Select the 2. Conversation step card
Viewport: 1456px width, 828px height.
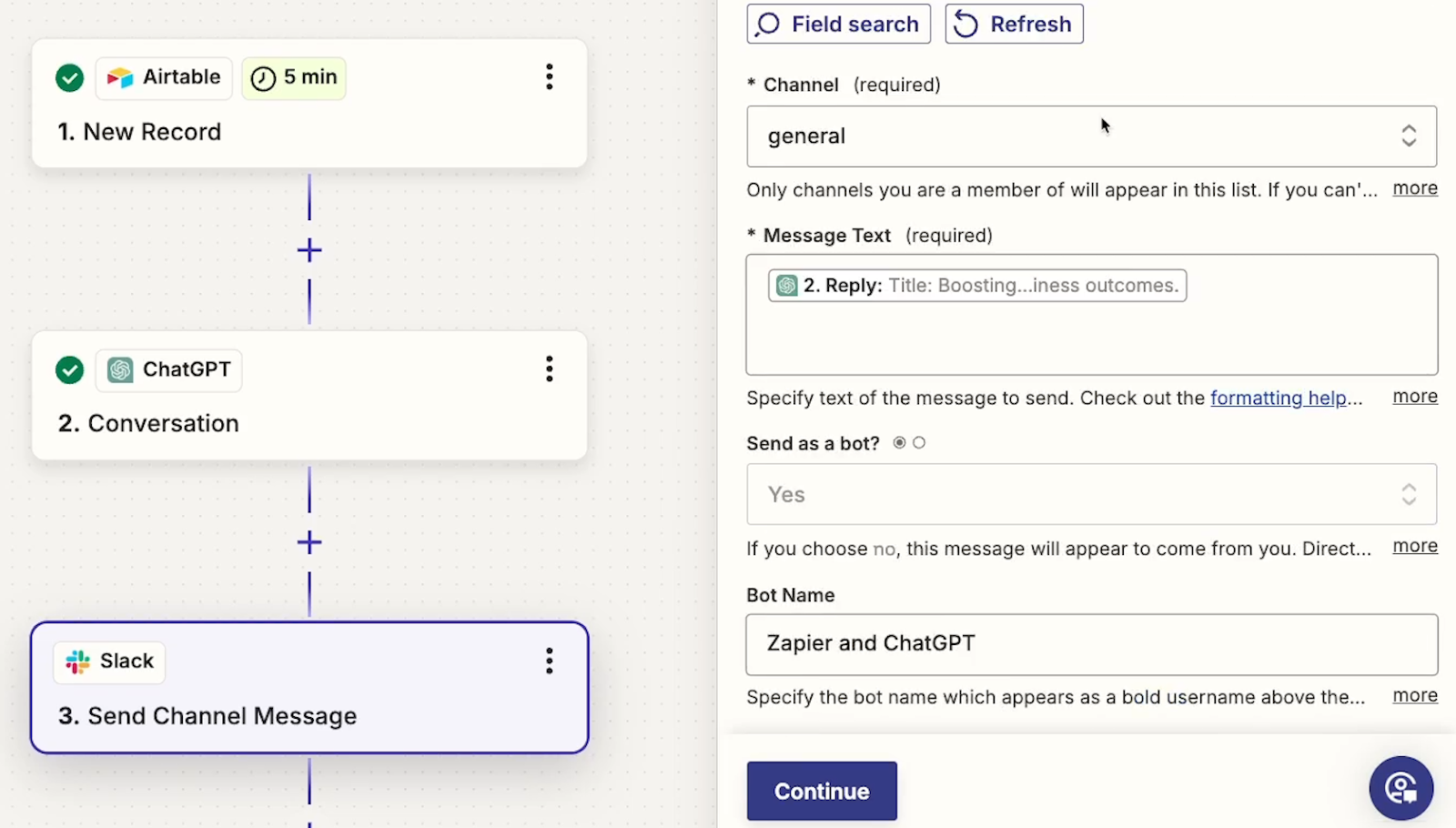[x=309, y=395]
